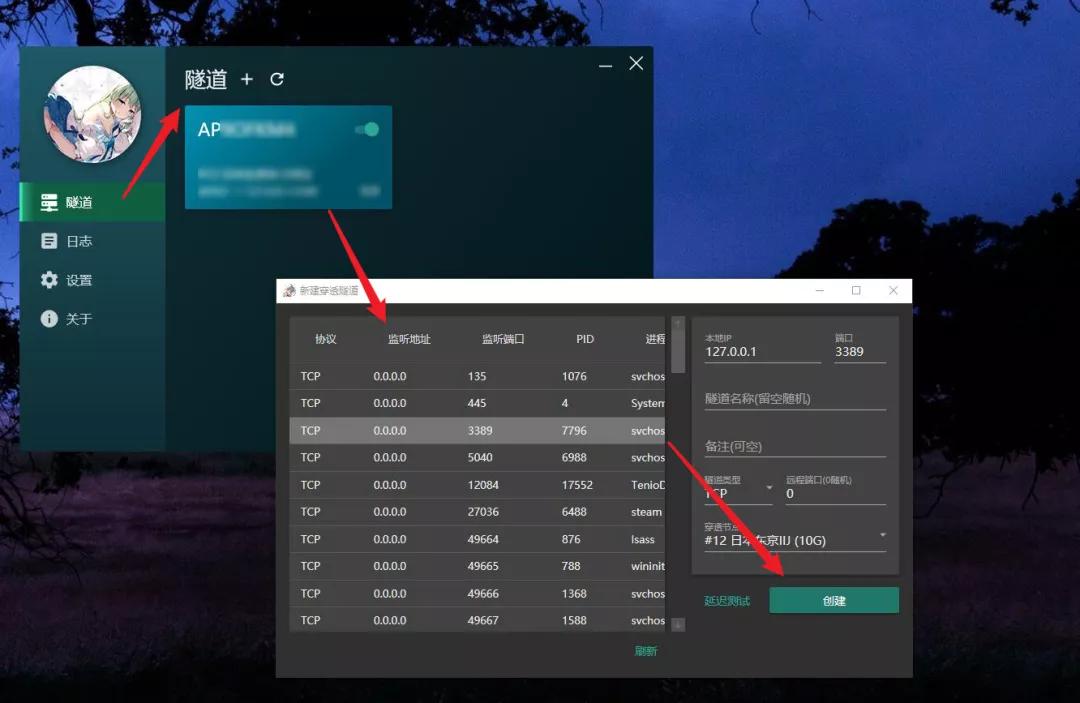
Task: Click the refresh icon beside 隧道 title
Action: tap(277, 80)
